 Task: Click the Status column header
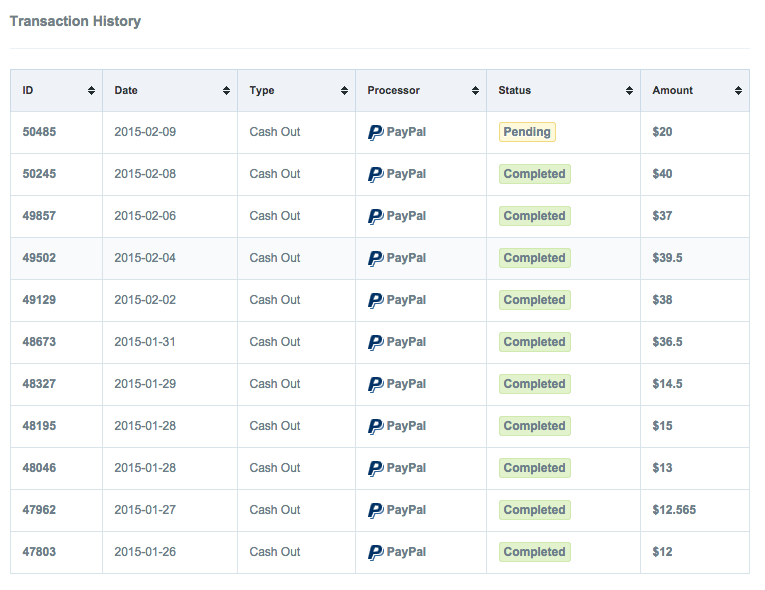pyautogui.click(x=515, y=91)
